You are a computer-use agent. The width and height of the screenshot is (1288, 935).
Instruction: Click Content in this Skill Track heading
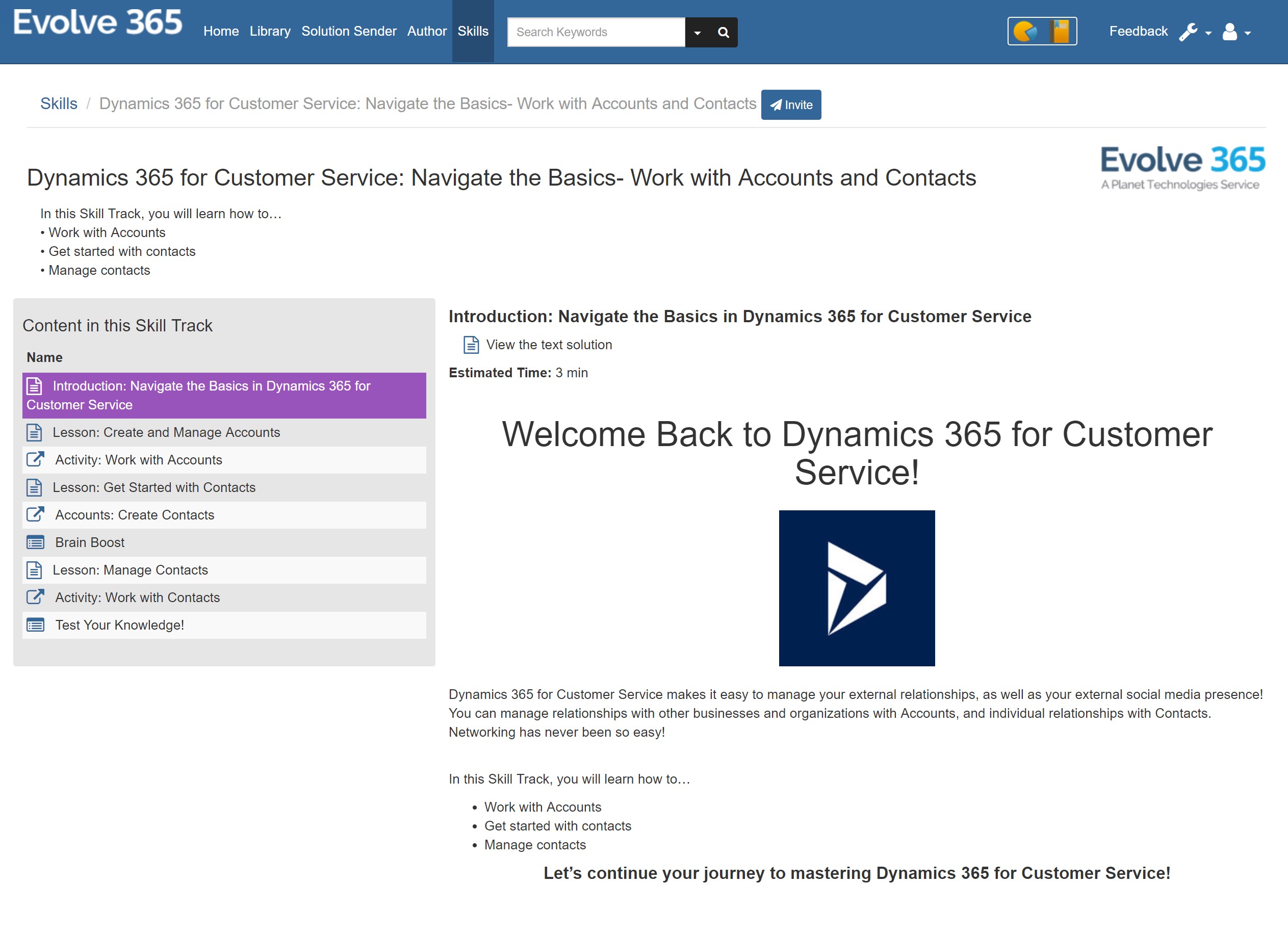pyautogui.click(x=117, y=325)
